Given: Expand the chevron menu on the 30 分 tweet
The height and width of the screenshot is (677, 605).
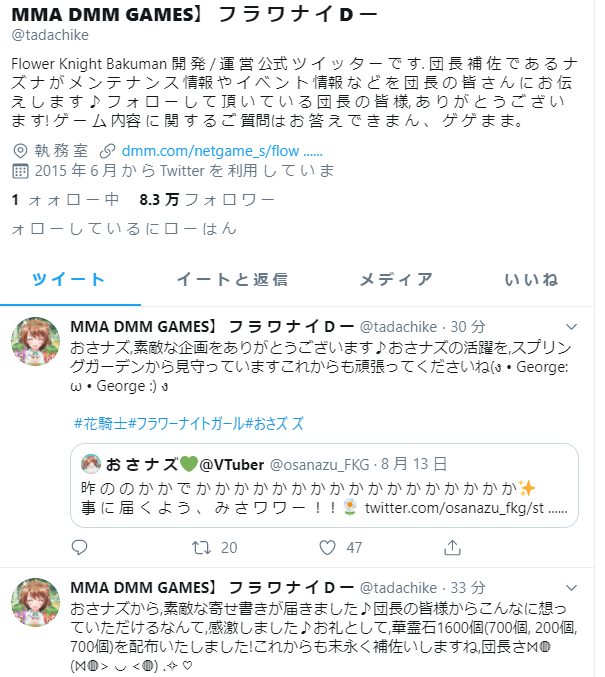Looking at the screenshot, I should [571, 327].
